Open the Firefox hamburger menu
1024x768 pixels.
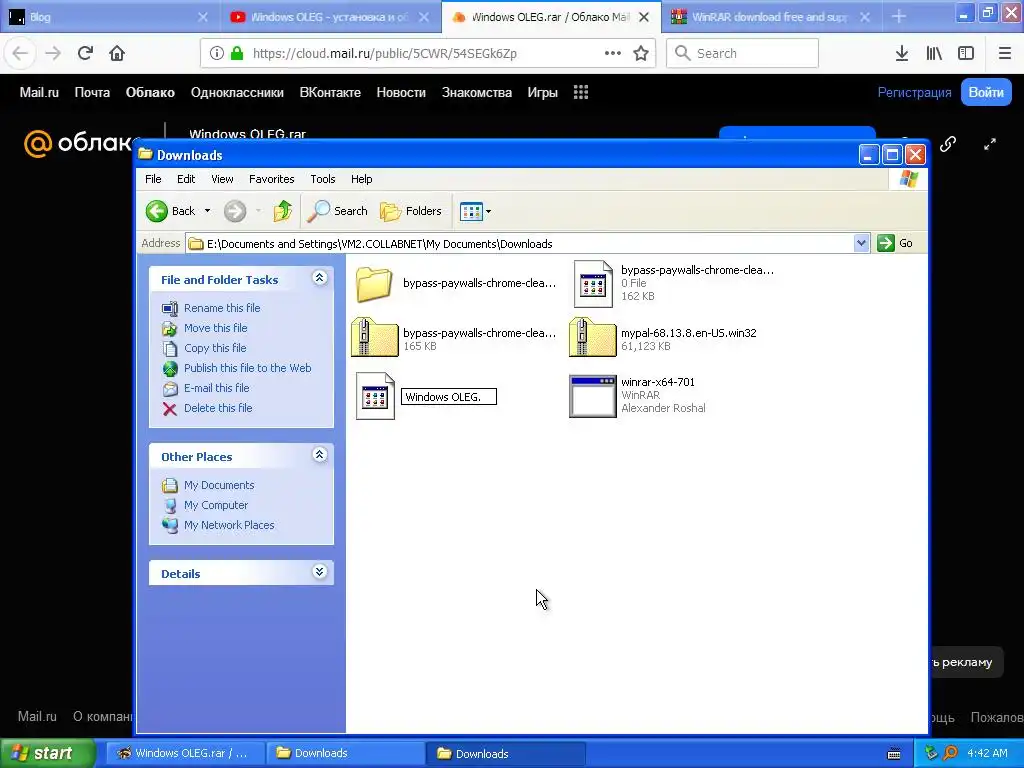[1005, 53]
